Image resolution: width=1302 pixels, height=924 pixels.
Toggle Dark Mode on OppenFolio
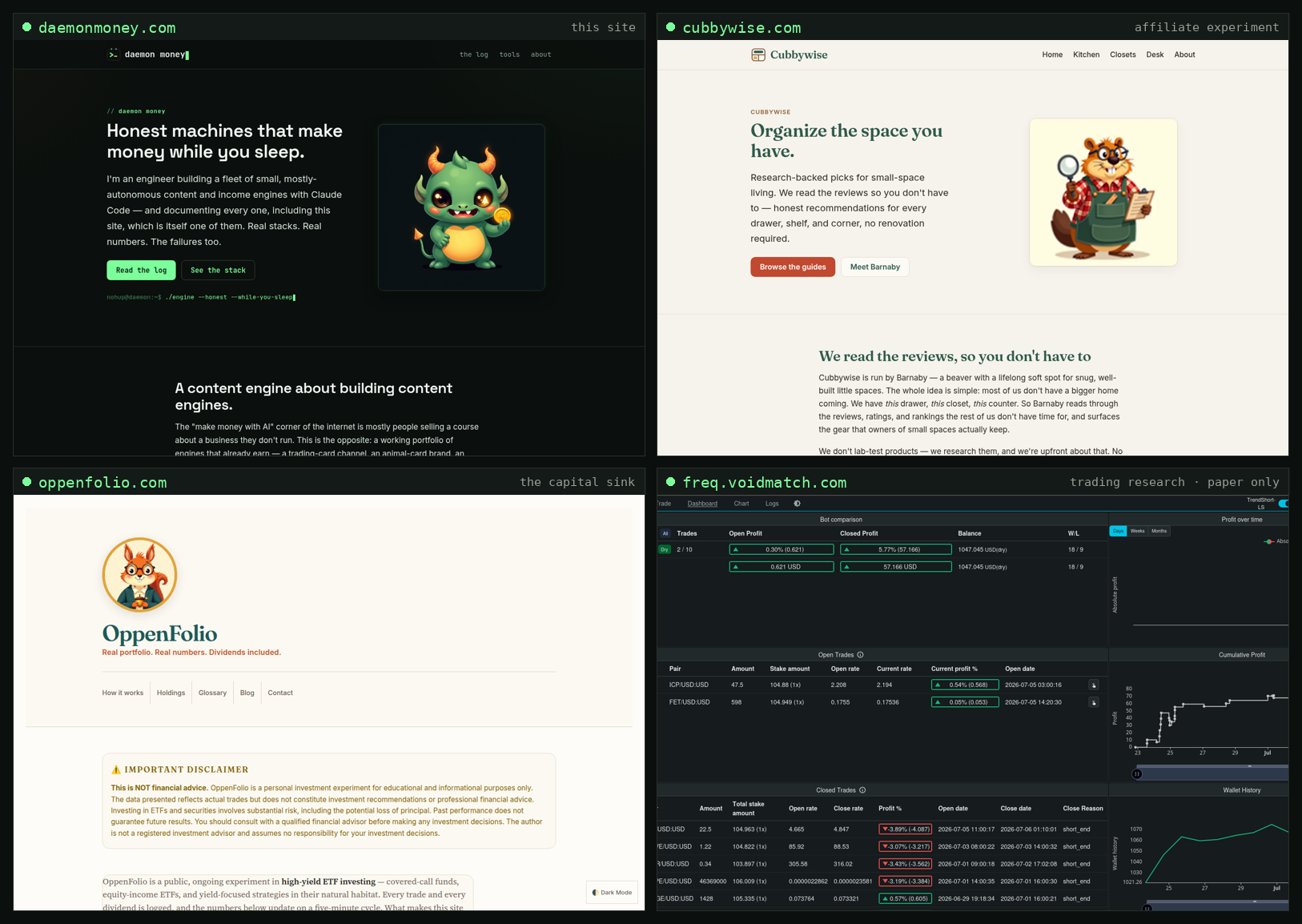612,892
